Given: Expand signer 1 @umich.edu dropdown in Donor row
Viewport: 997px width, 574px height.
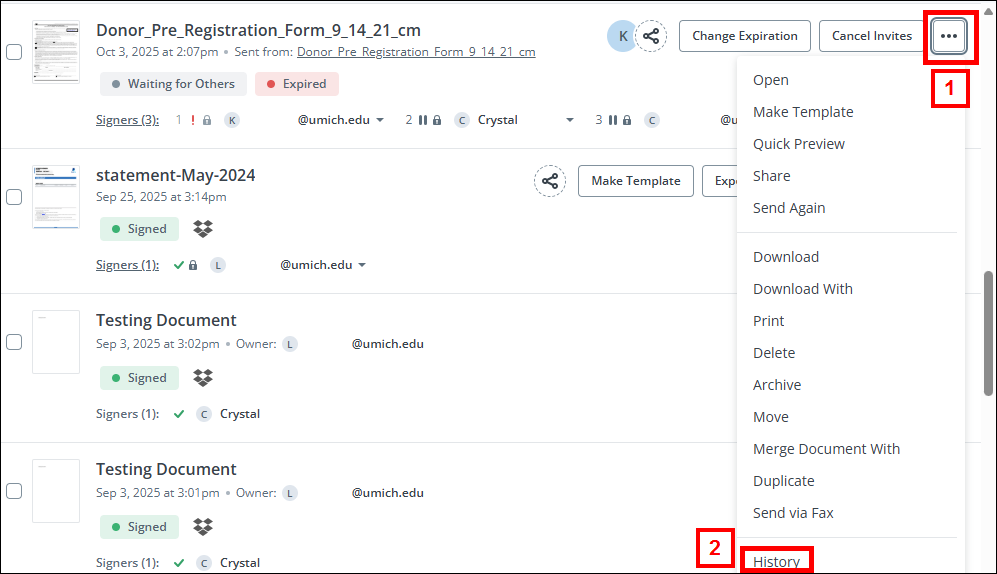Looking at the screenshot, I should tap(380, 120).
